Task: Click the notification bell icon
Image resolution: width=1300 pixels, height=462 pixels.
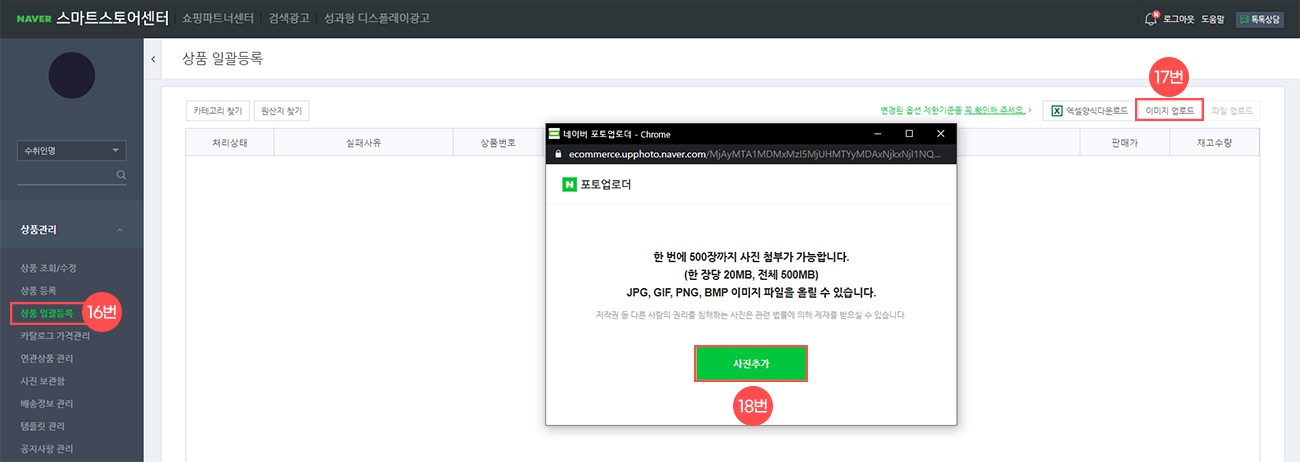Action: pos(1151,19)
